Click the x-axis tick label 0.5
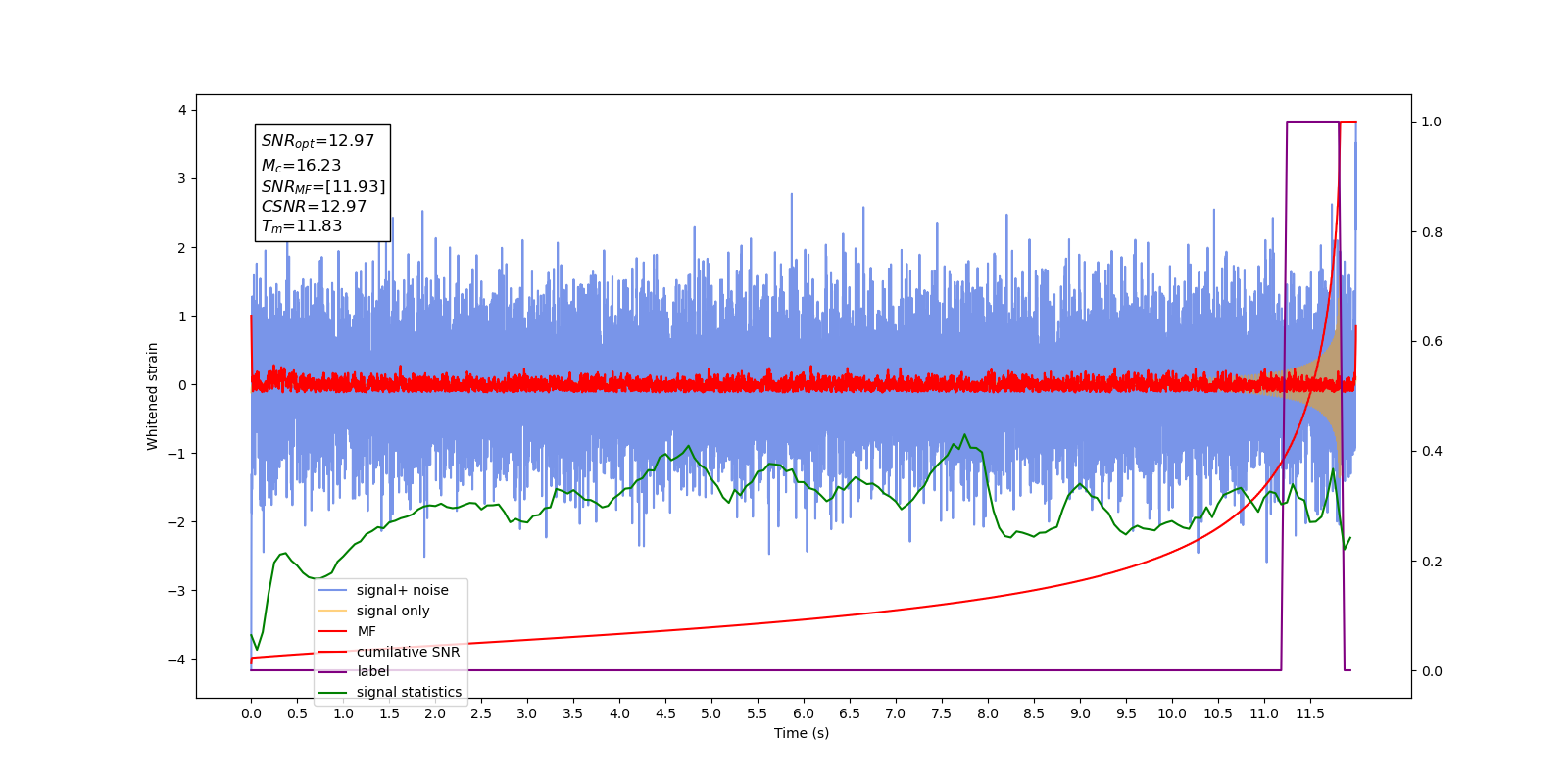 [x=297, y=713]
